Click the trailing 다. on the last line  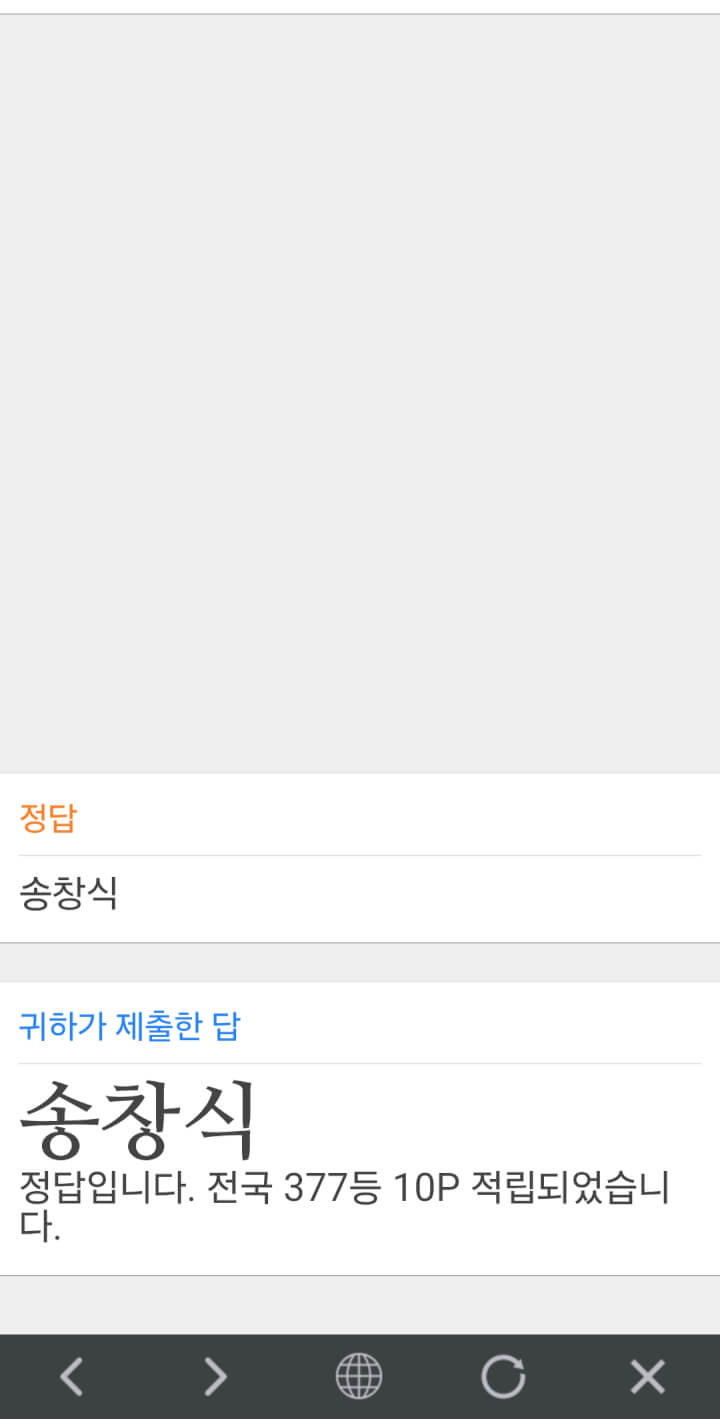[40, 1227]
